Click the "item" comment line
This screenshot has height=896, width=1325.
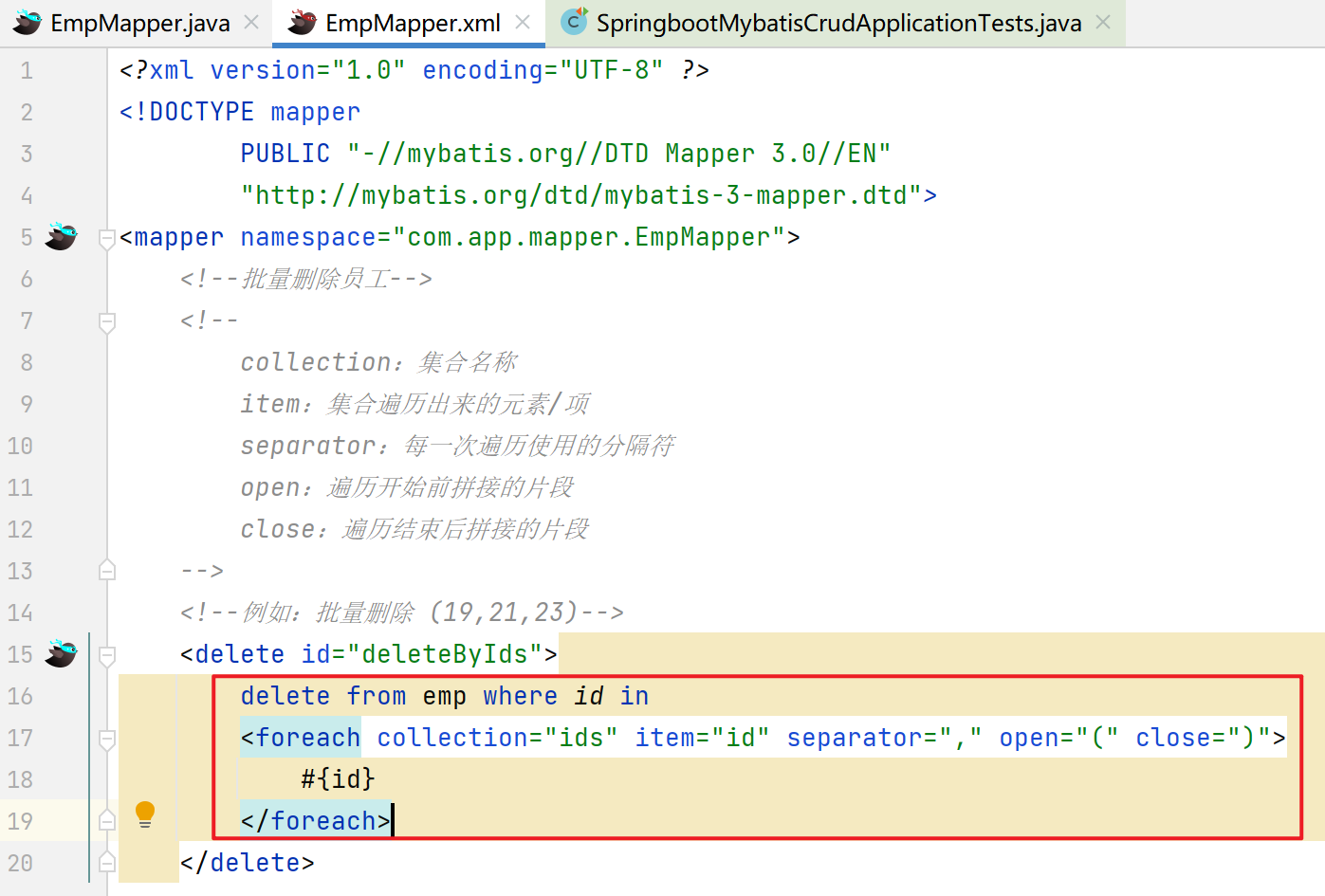point(415,404)
